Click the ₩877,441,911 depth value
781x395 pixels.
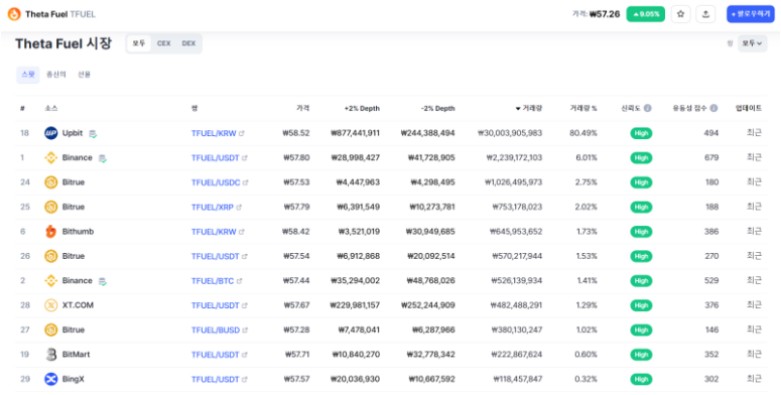click(355, 133)
